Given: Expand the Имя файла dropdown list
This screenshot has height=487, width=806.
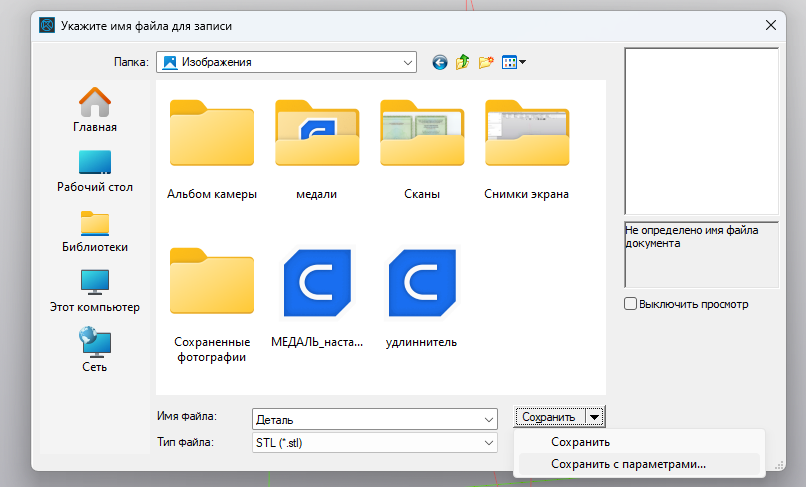Looking at the screenshot, I should coord(489,420).
